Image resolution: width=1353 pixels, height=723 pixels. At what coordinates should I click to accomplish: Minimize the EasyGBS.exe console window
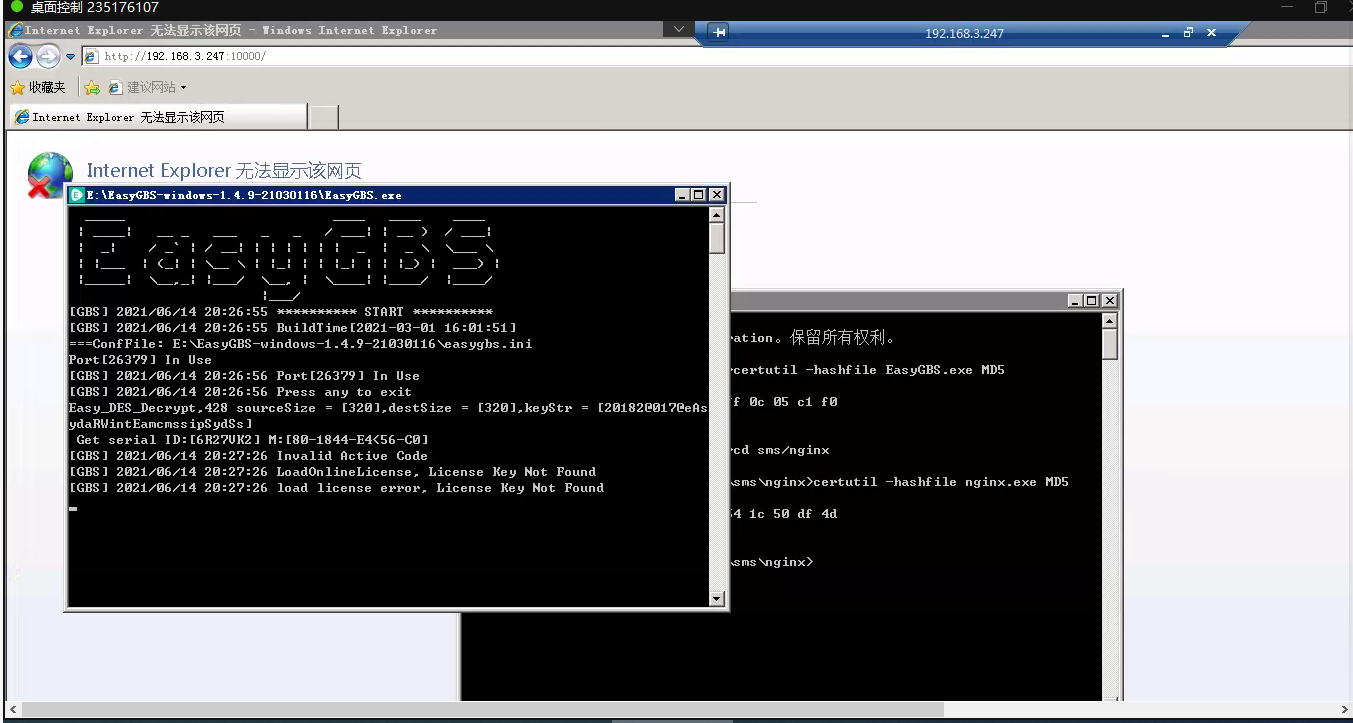click(x=682, y=195)
